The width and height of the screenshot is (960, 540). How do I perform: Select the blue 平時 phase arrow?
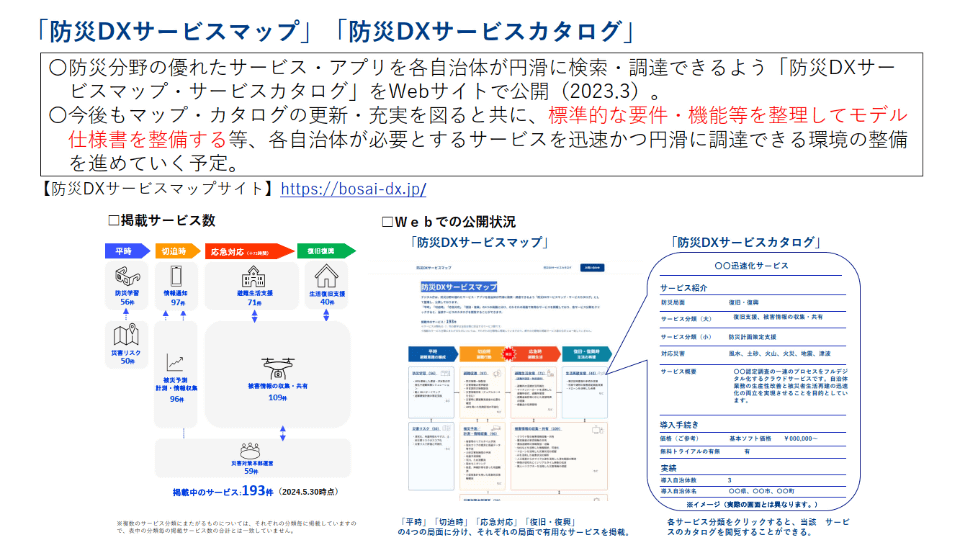(127, 251)
